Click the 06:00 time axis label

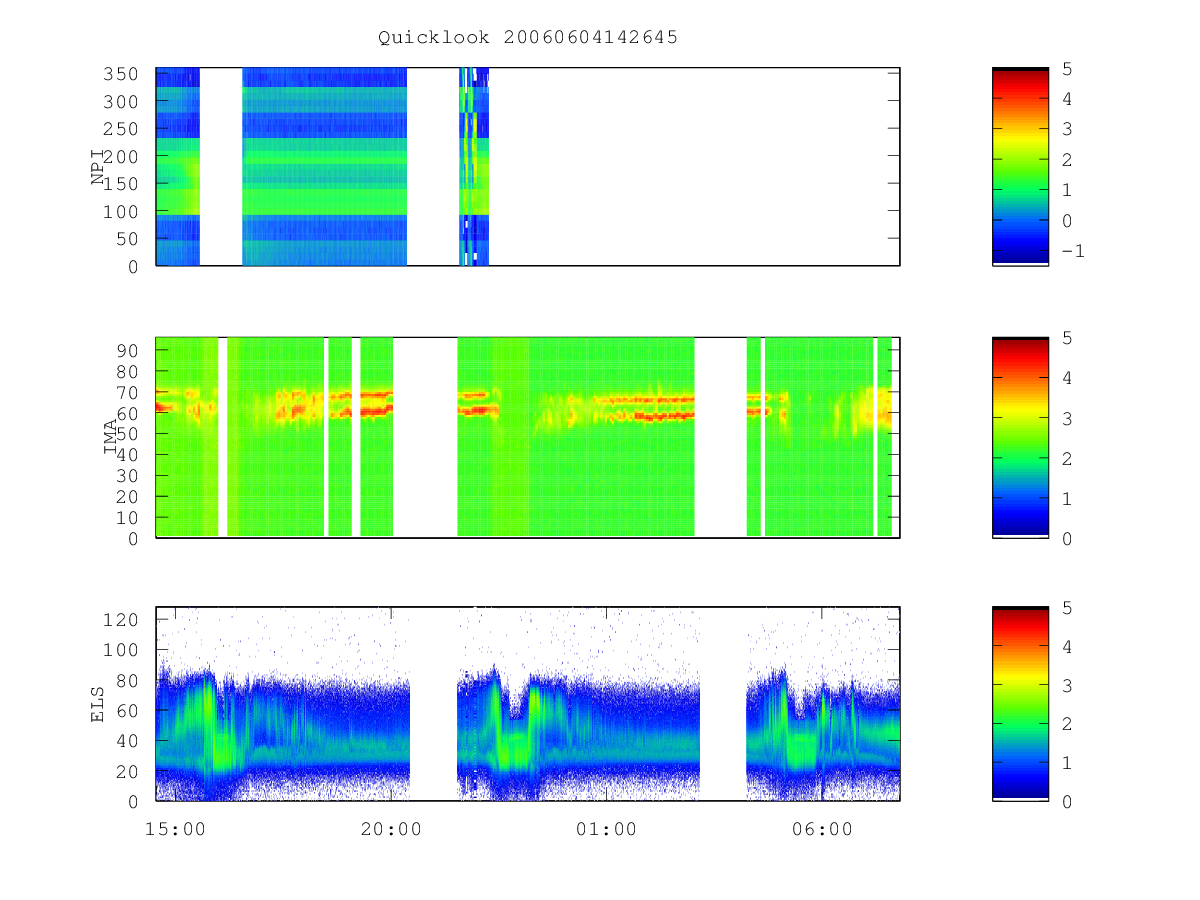coord(823,829)
